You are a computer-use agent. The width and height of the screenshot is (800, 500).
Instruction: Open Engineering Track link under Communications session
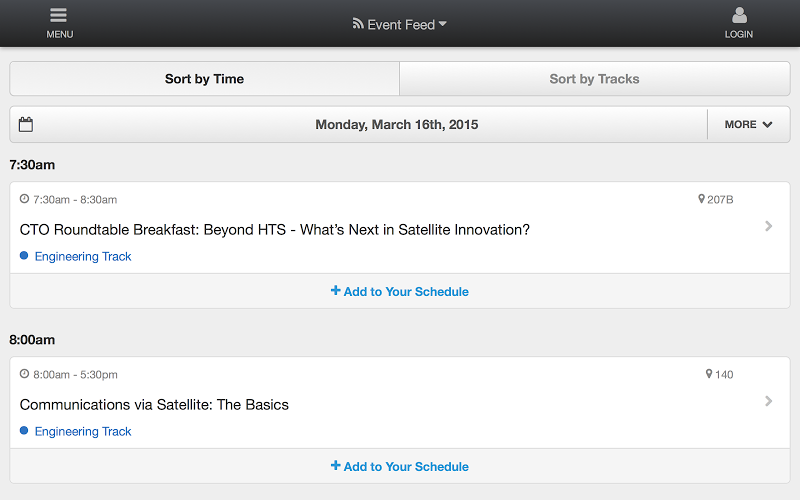(83, 431)
